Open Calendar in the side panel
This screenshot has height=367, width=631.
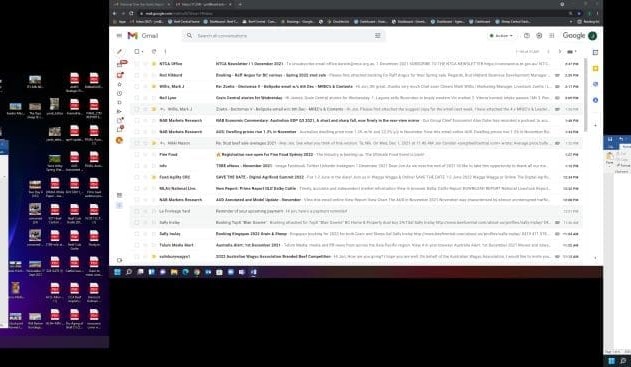(596, 52)
